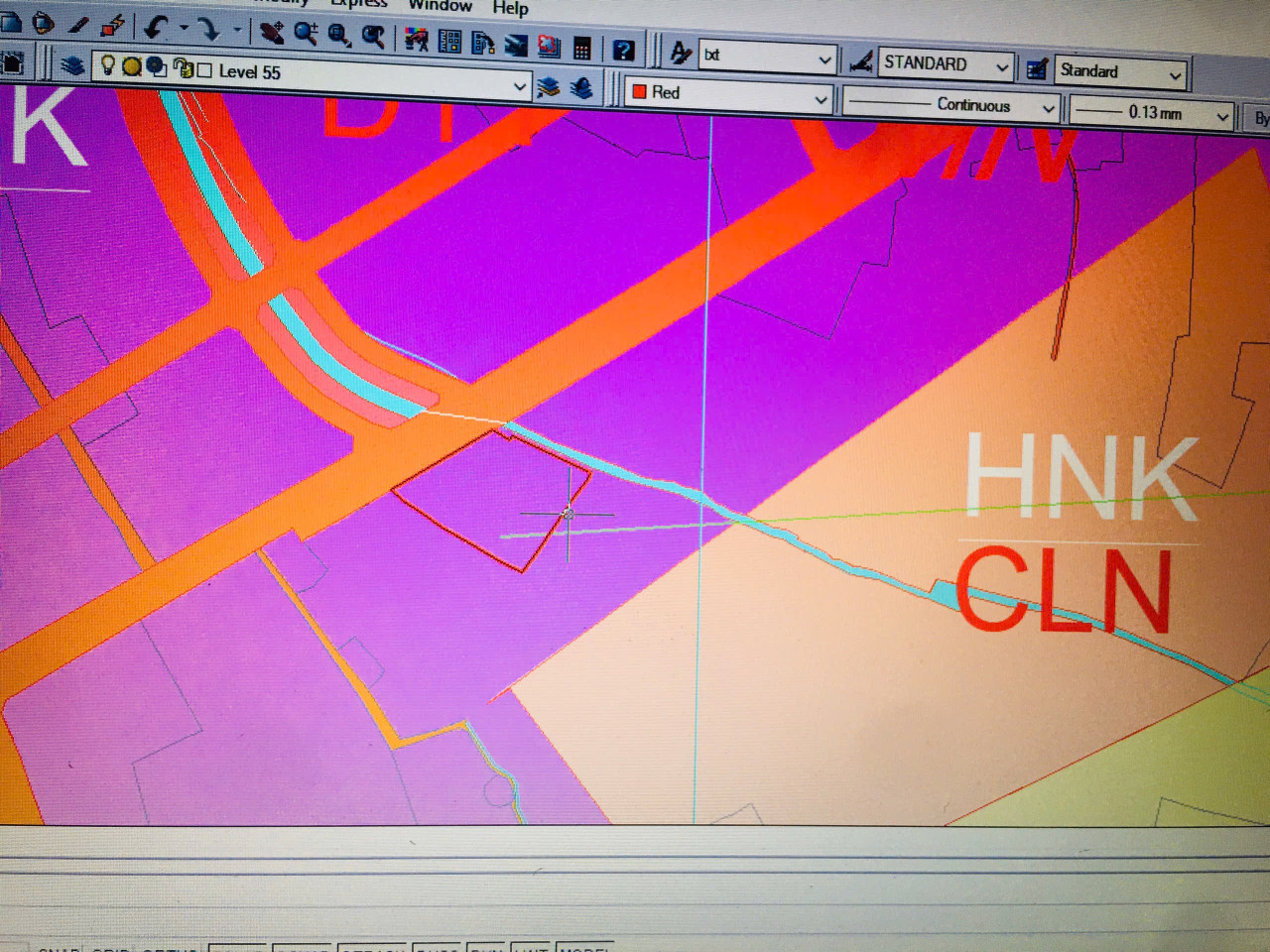Click the 3D orbit icon beside the brush
Screen dimensions: 1270x952
[43, 23]
